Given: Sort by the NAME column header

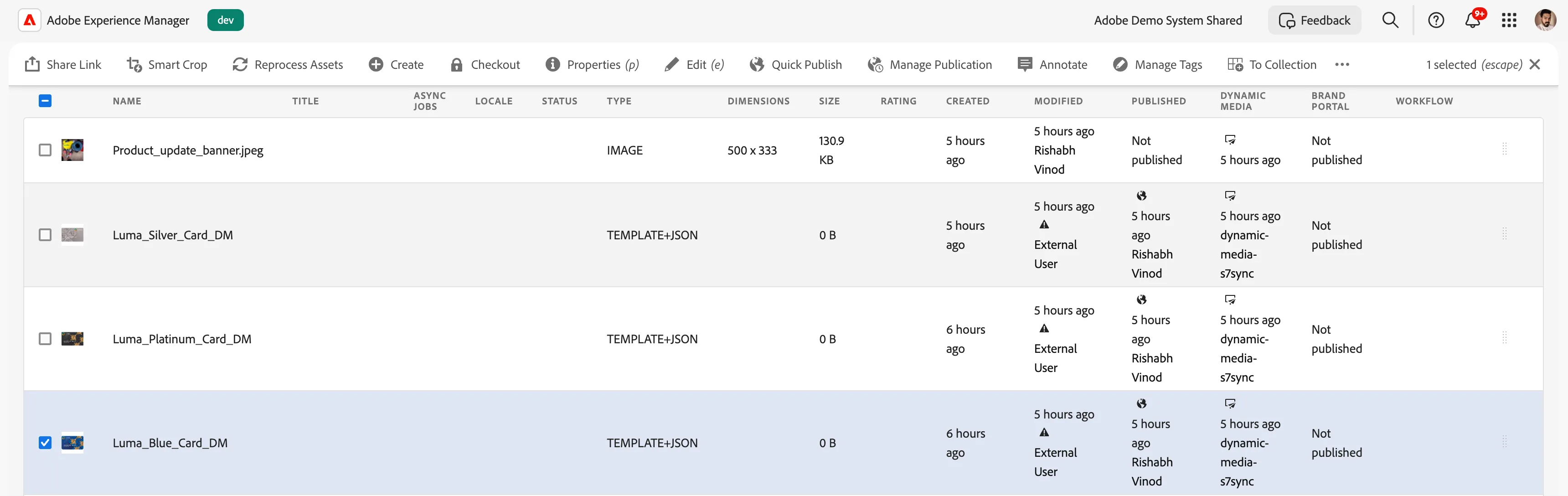Looking at the screenshot, I should (127, 101).
